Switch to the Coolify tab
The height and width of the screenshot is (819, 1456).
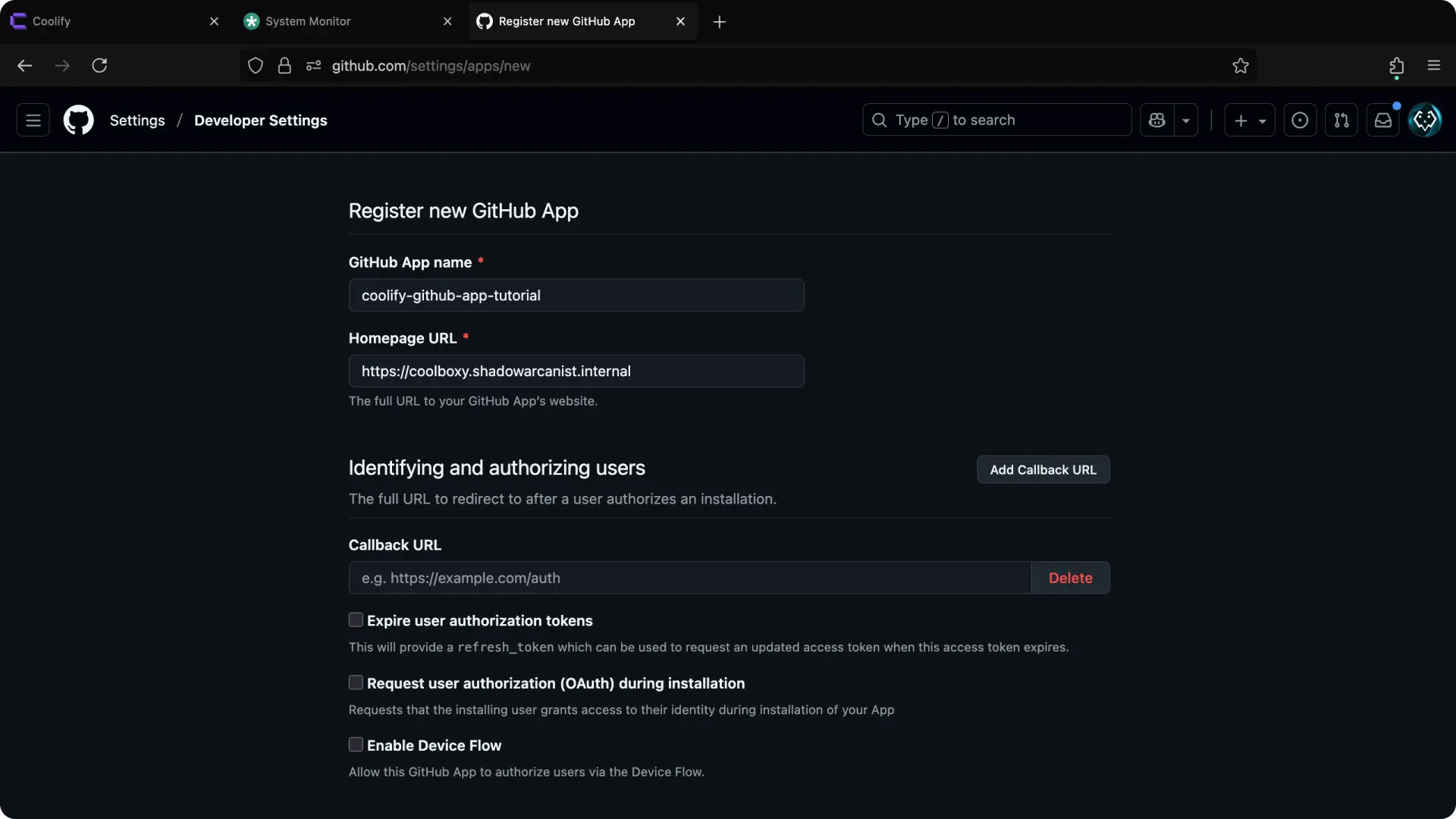(x=106, y=21)
